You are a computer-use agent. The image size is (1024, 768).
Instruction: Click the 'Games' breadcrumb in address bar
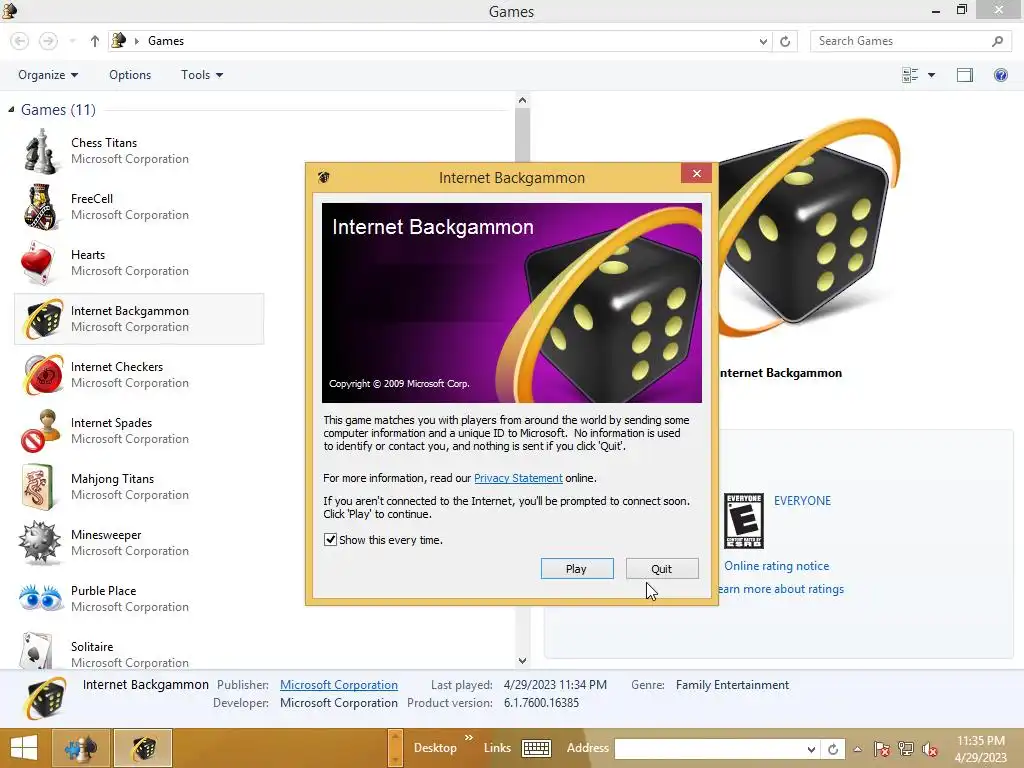click(166, 41)
